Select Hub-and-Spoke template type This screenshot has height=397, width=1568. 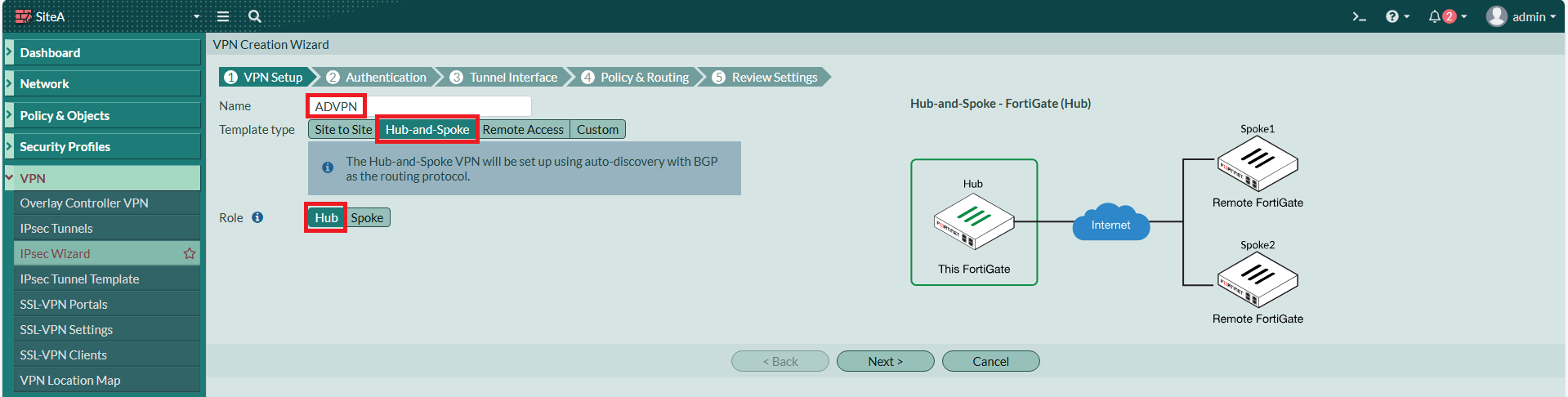coord(427,129)
